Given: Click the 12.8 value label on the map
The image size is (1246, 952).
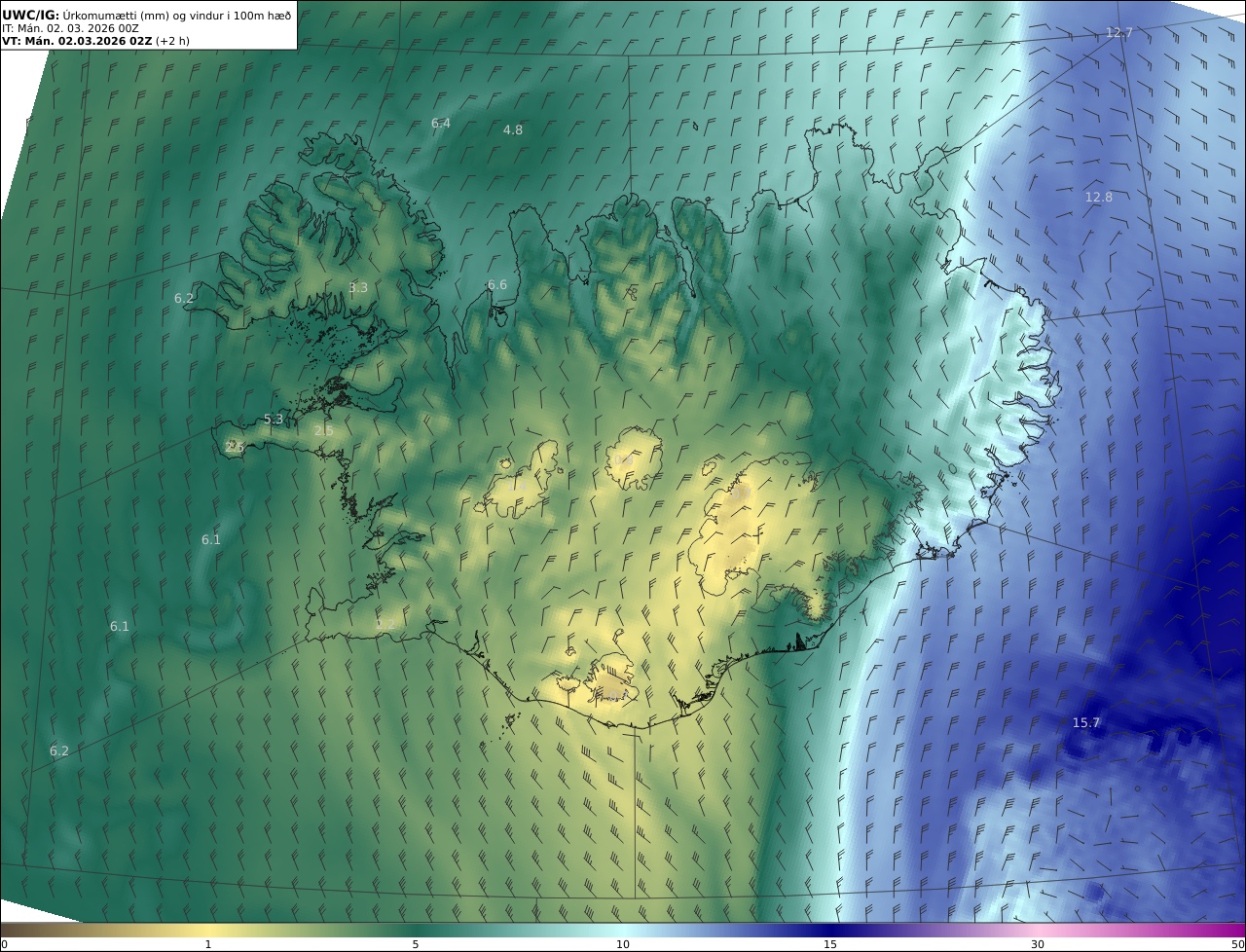Looking at the screenshot, I should coord(1098,197).
